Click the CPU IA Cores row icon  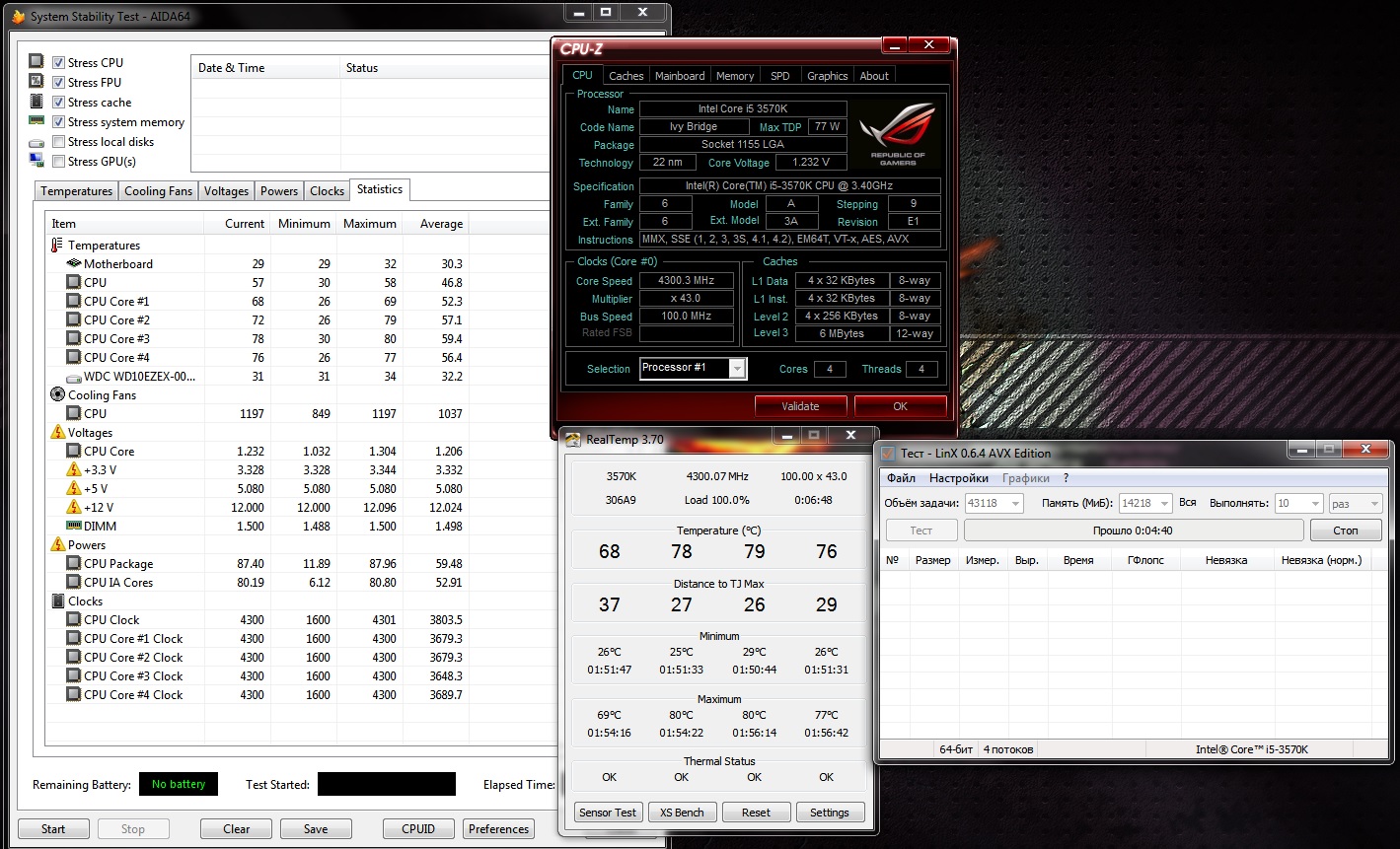pos(74,582)
